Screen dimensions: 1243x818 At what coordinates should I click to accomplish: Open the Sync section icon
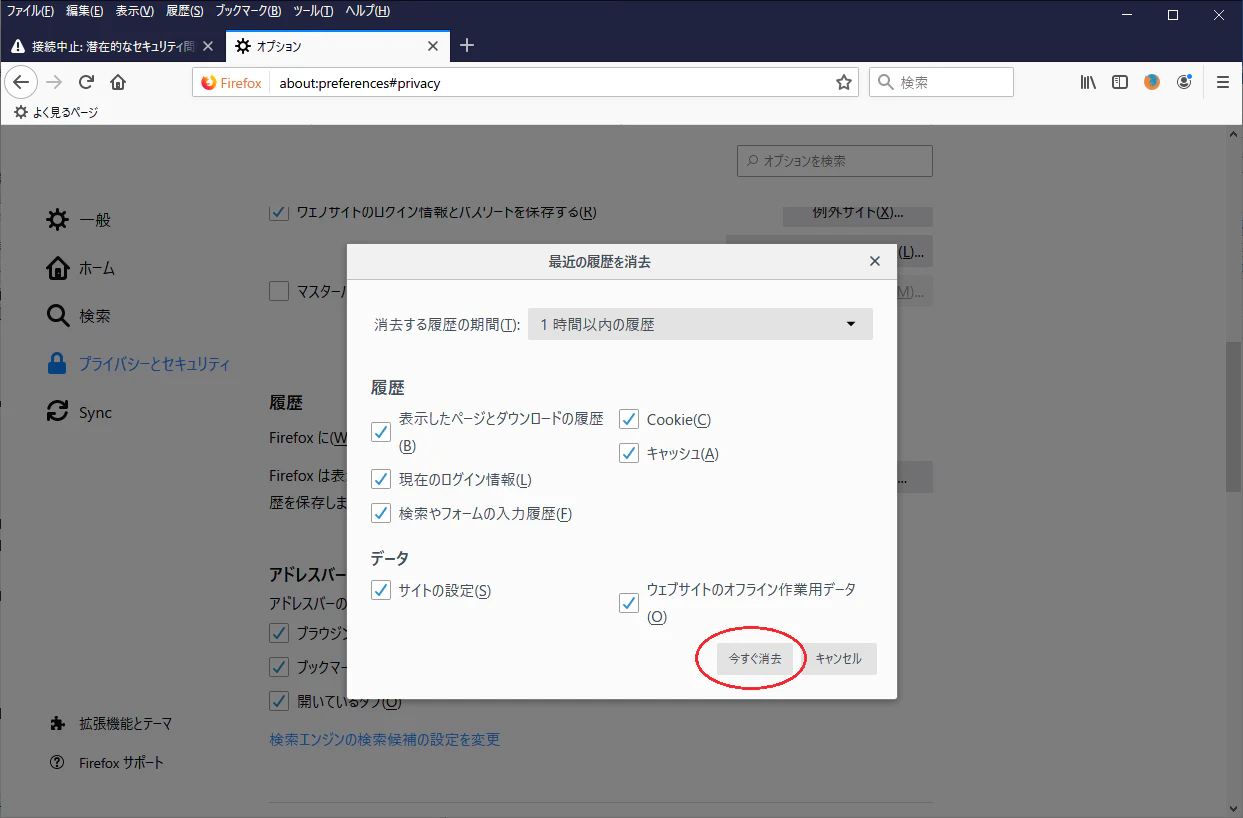59,411
